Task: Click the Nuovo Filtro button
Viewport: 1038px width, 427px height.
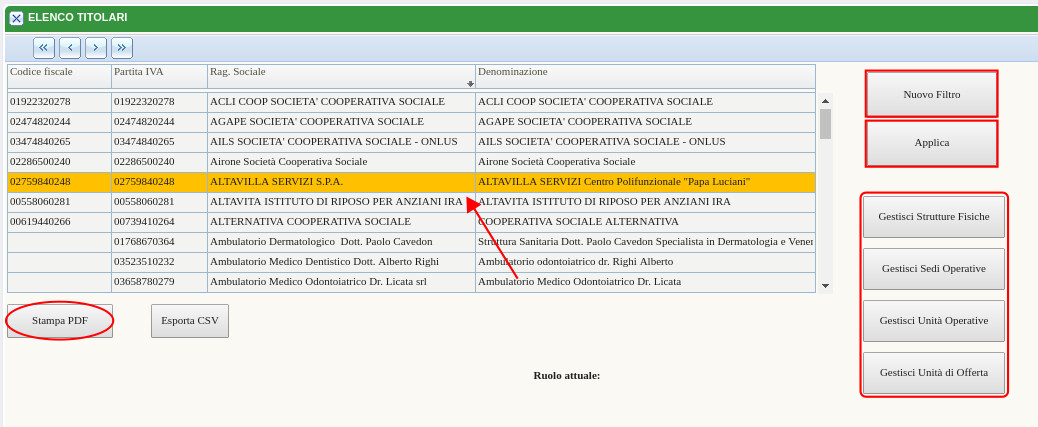Action: (x=931, y=94)
